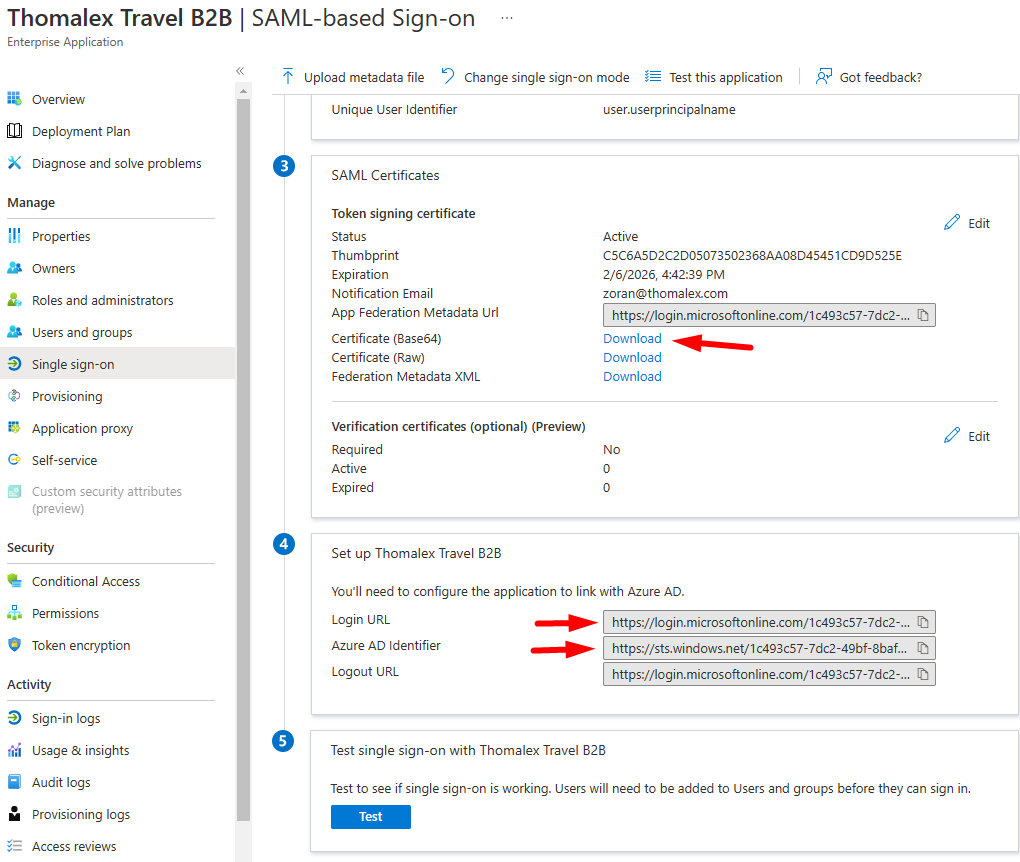
Task: Click the Roles and administrators icon
Action: 14,300
